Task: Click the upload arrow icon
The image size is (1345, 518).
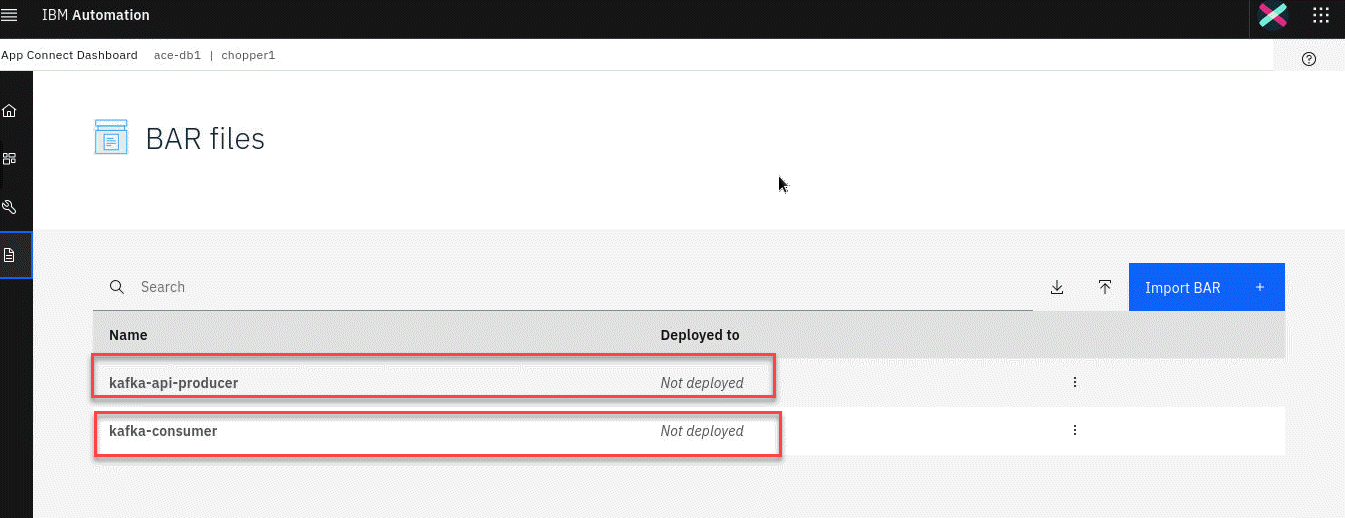Action: [x=1105, y=287]
